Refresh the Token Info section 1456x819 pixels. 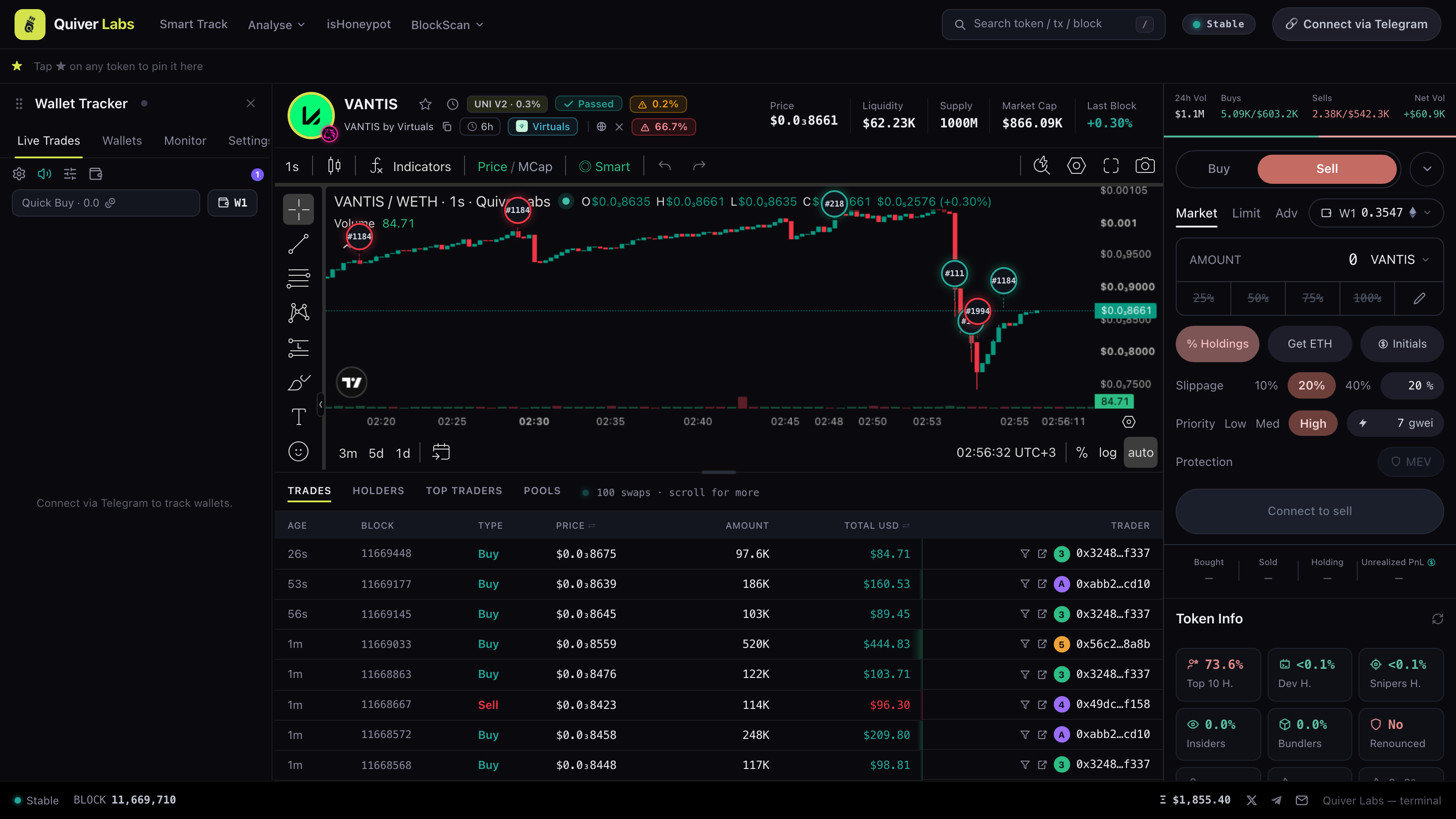1437,619
